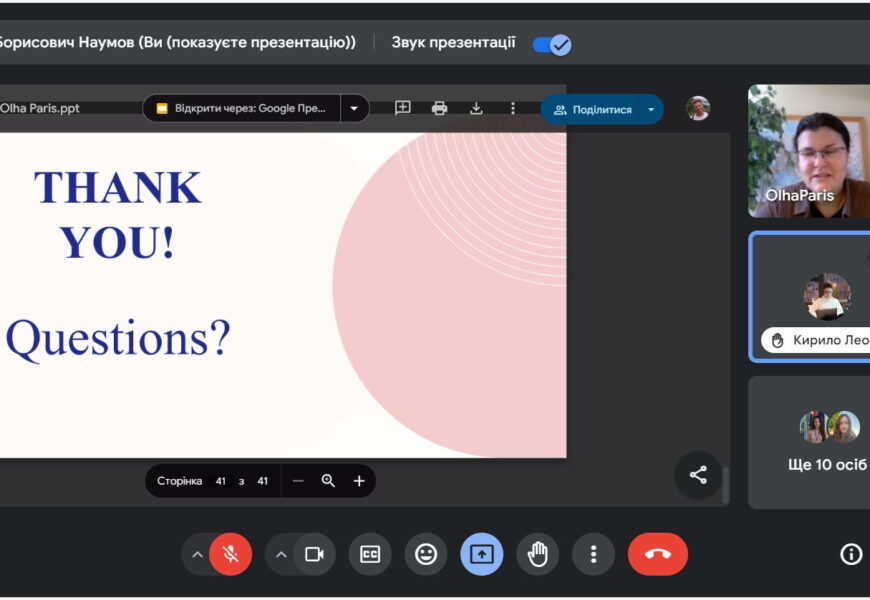Open the Share button dropdown arrow
The image size is (870, 600).
tap(651, 109)
